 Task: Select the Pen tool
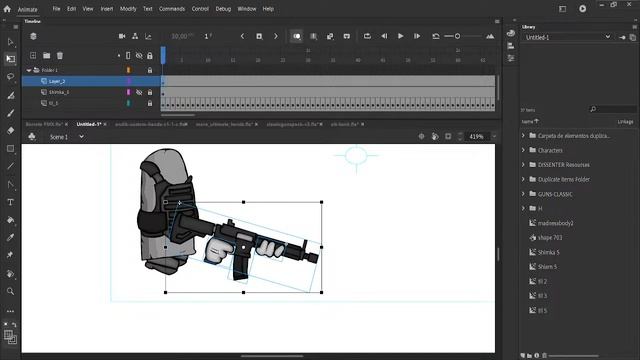tap(11, 184)
